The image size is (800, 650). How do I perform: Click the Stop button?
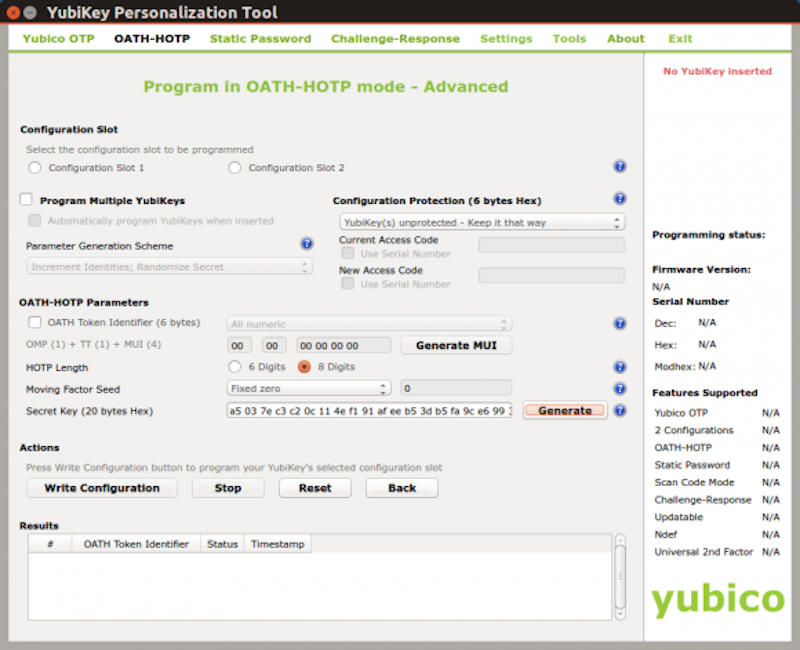[x=228, y=488]
